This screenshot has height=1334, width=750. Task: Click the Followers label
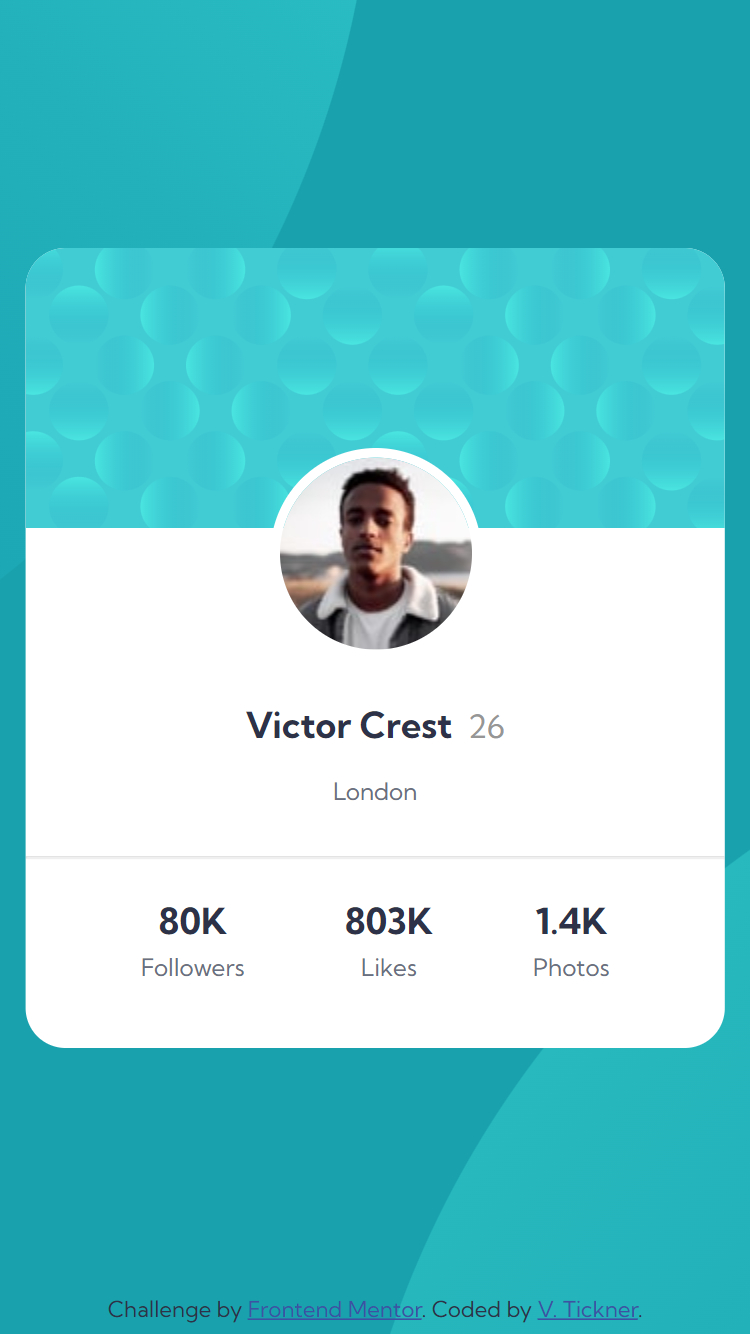(193, 968)
